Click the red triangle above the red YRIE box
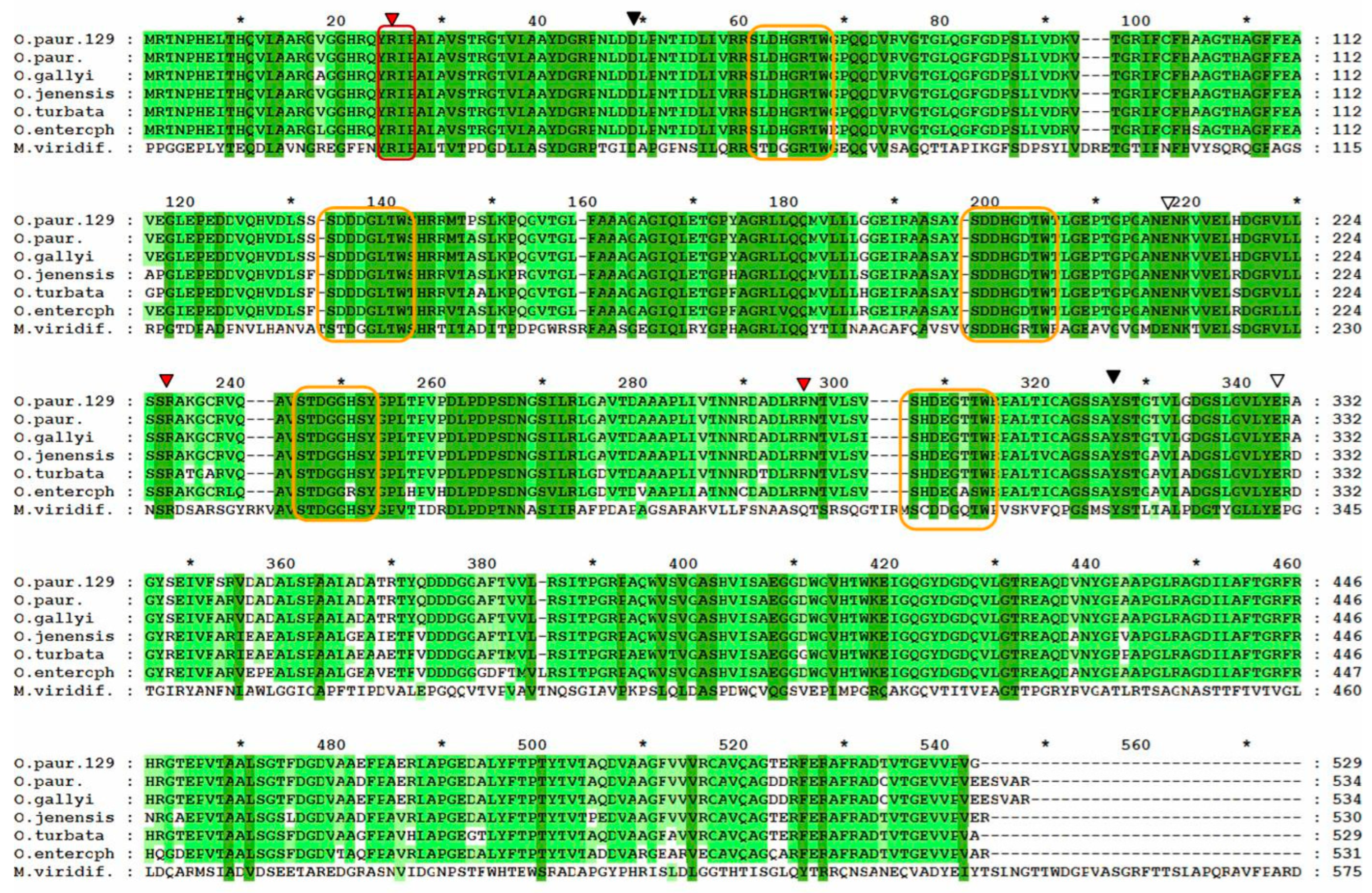 pyautogui.click(x=392, y=18)
